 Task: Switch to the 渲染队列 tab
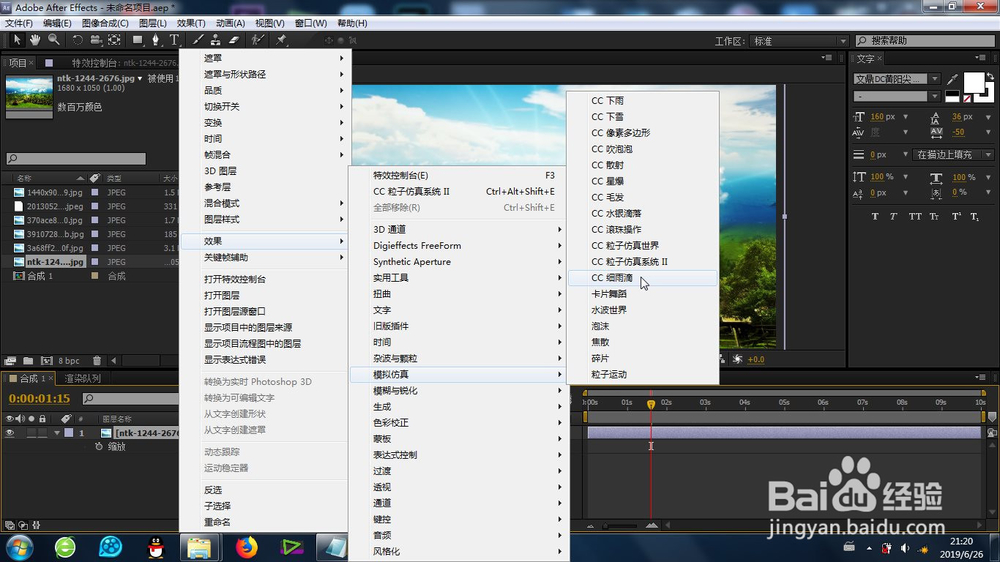[82, 378]
